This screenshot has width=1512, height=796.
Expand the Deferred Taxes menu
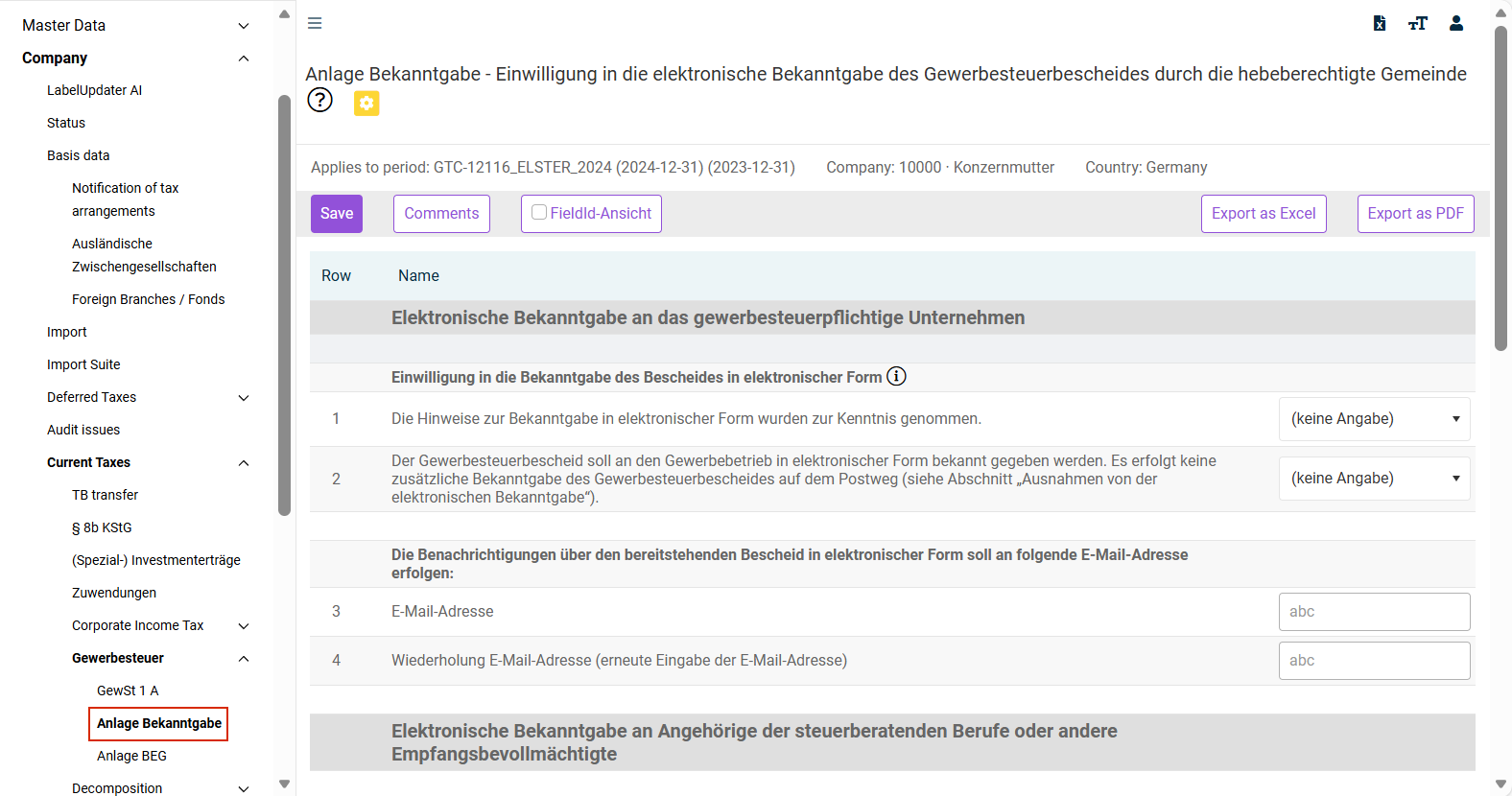point(244,398)
